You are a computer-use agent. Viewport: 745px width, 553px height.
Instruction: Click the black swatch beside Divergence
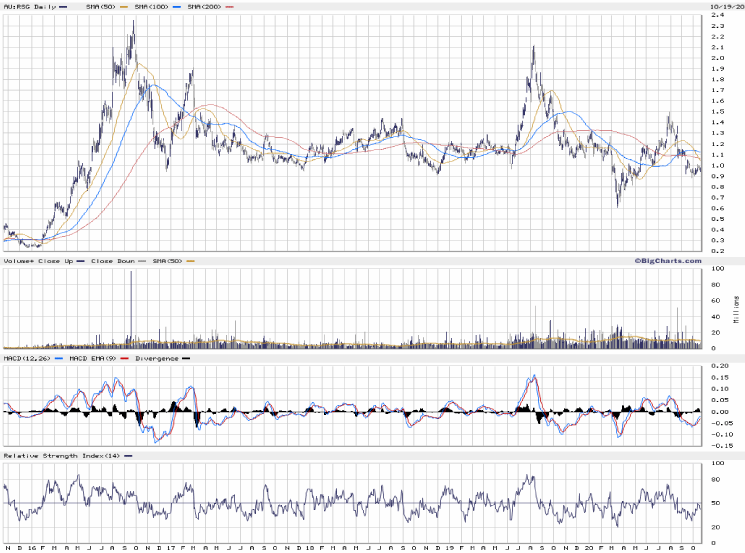(x=186, y=359)
